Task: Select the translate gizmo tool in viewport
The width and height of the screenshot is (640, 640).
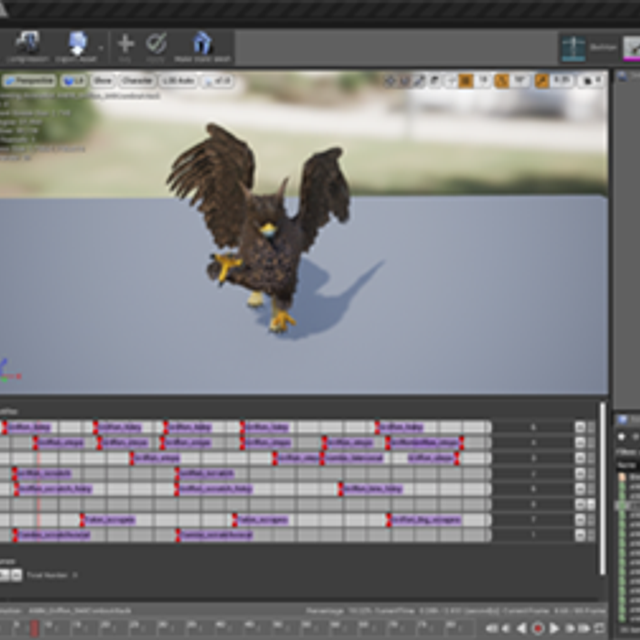Action: click(x=390, y=81)
